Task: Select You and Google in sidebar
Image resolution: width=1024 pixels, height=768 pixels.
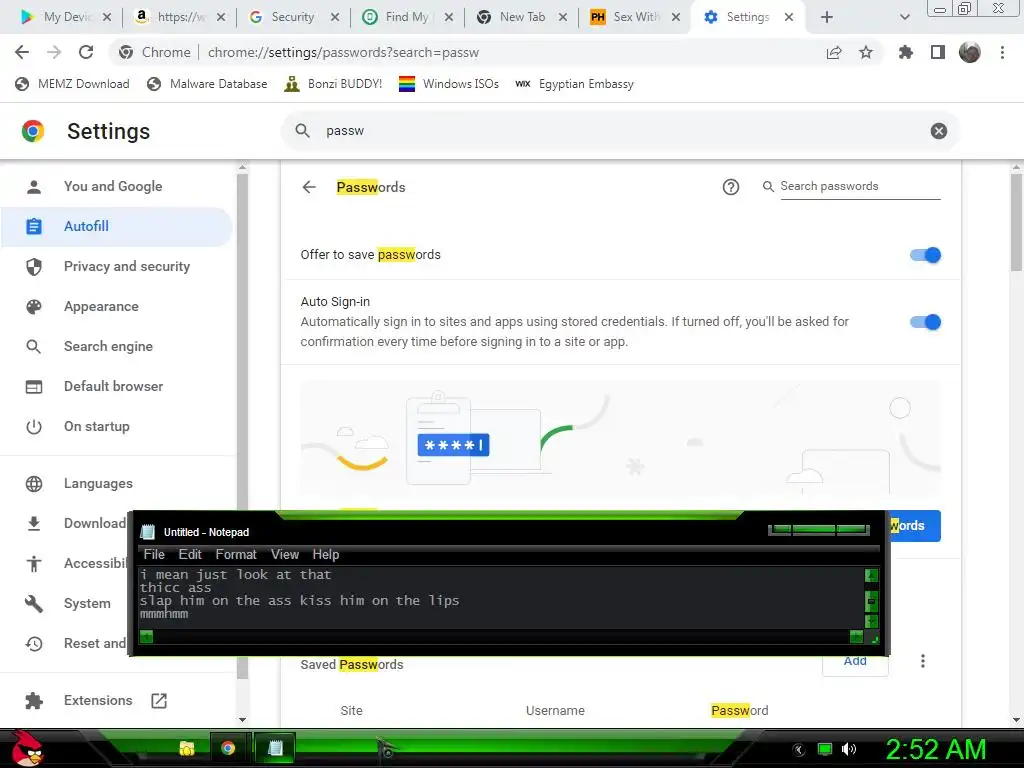Action: 118,187
